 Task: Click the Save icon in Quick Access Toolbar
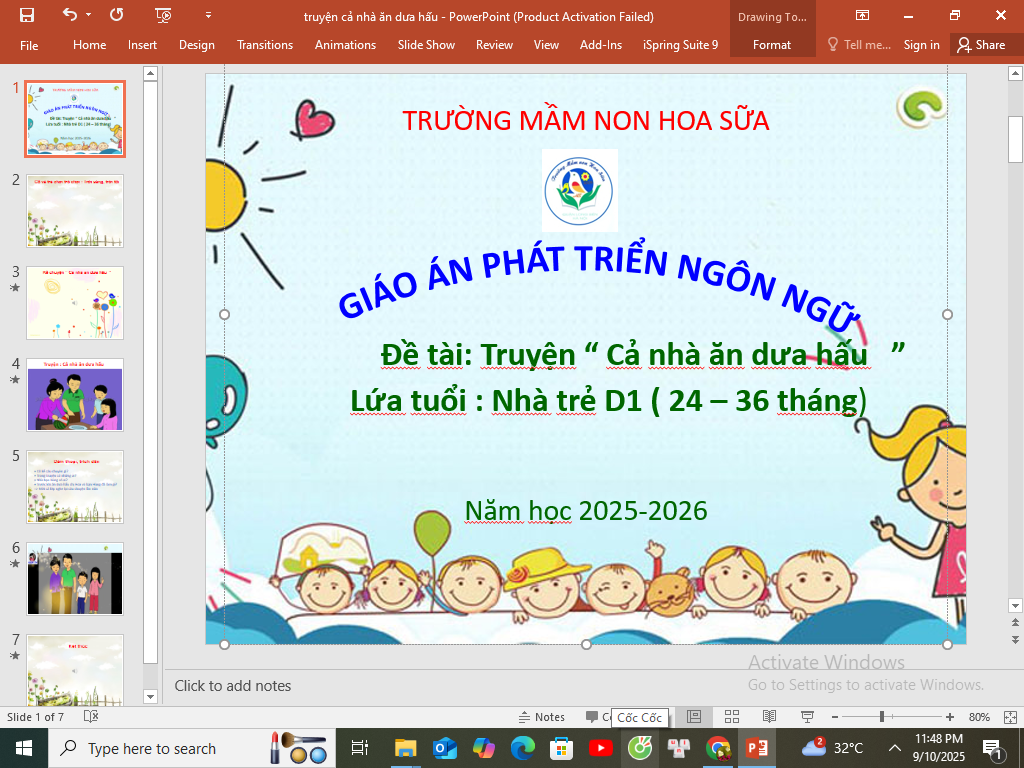(x=27, y=15)
